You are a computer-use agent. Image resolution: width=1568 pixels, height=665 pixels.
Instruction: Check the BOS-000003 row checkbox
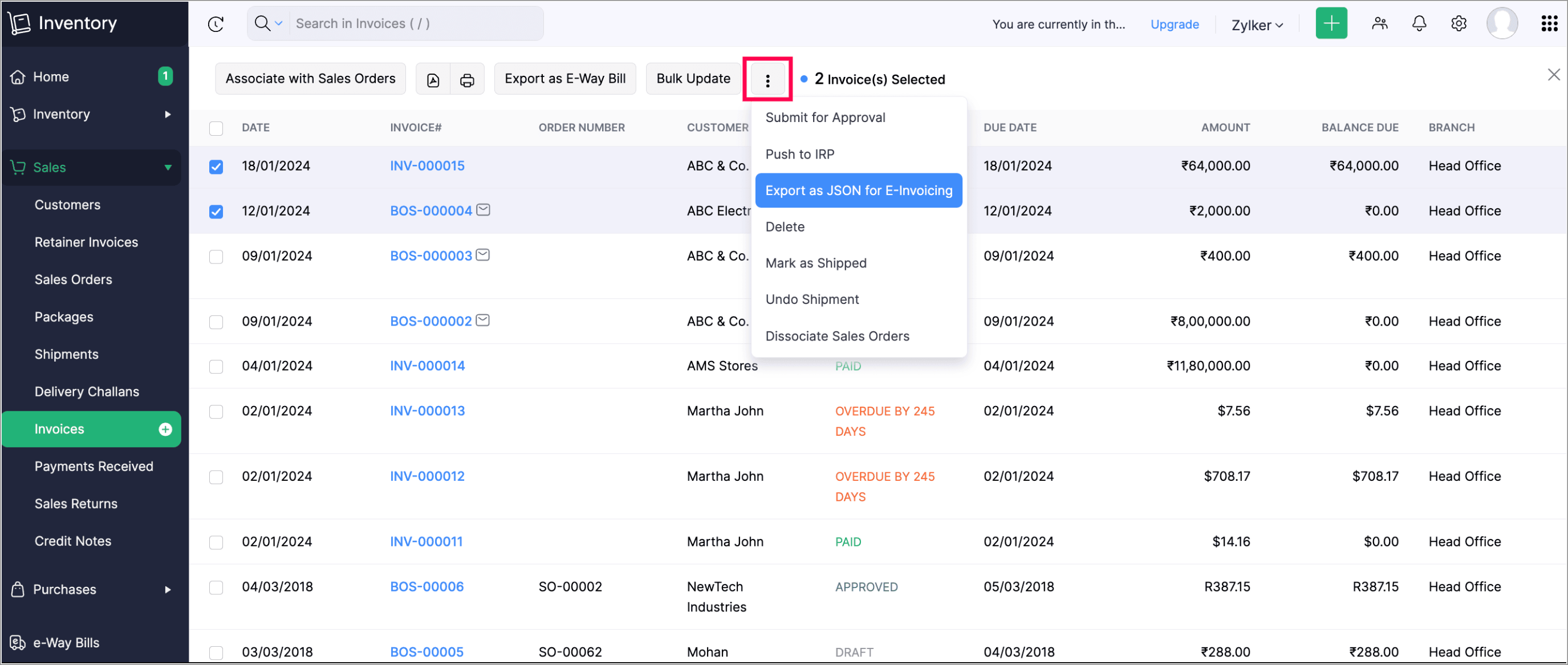pyautogui.click(x=216, y=257)
